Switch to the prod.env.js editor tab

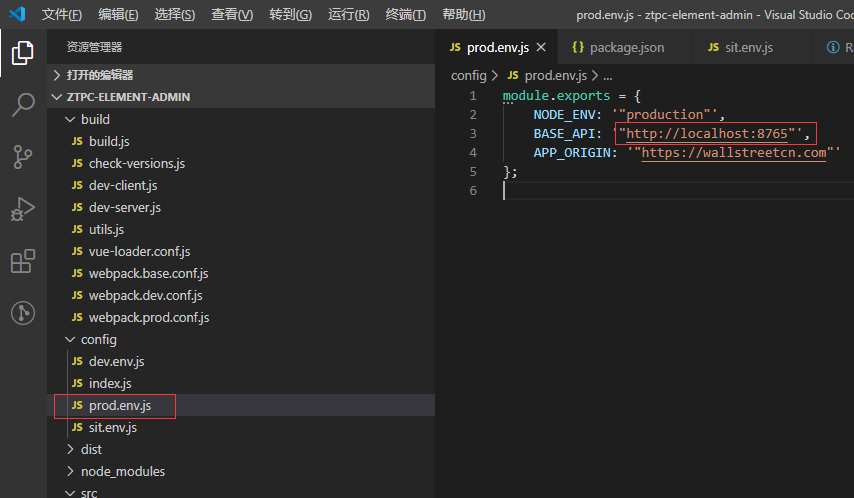(x=497, y=47)
